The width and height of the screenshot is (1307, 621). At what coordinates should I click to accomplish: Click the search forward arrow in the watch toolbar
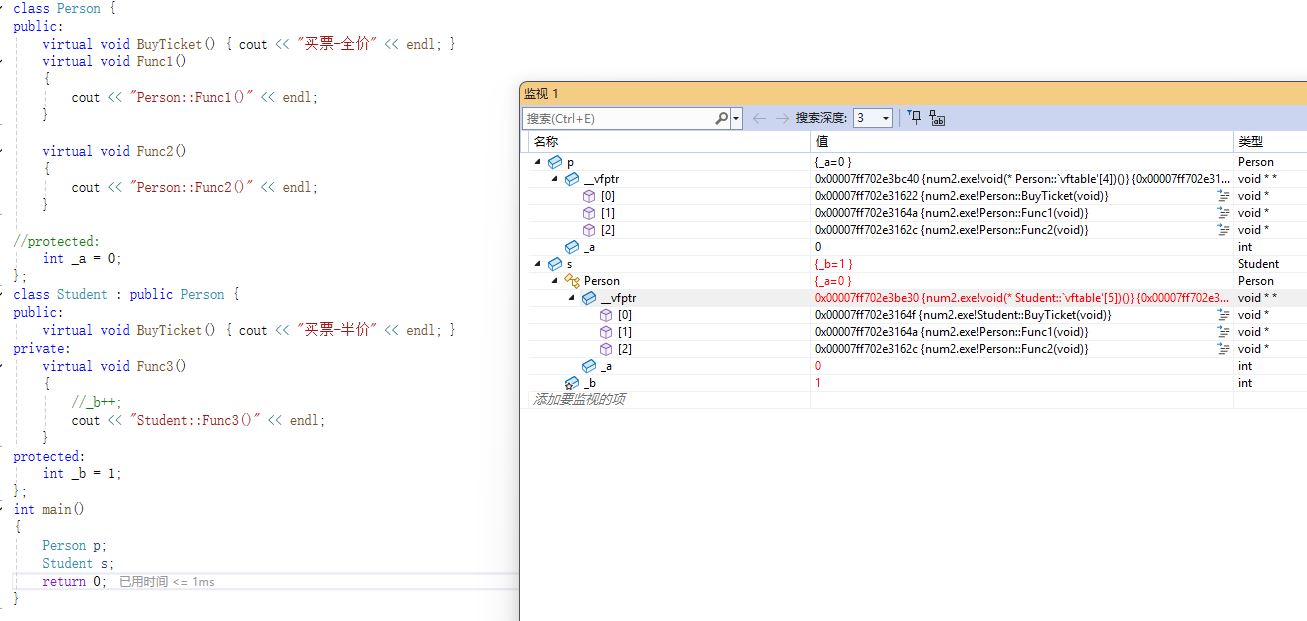(782, 118)
